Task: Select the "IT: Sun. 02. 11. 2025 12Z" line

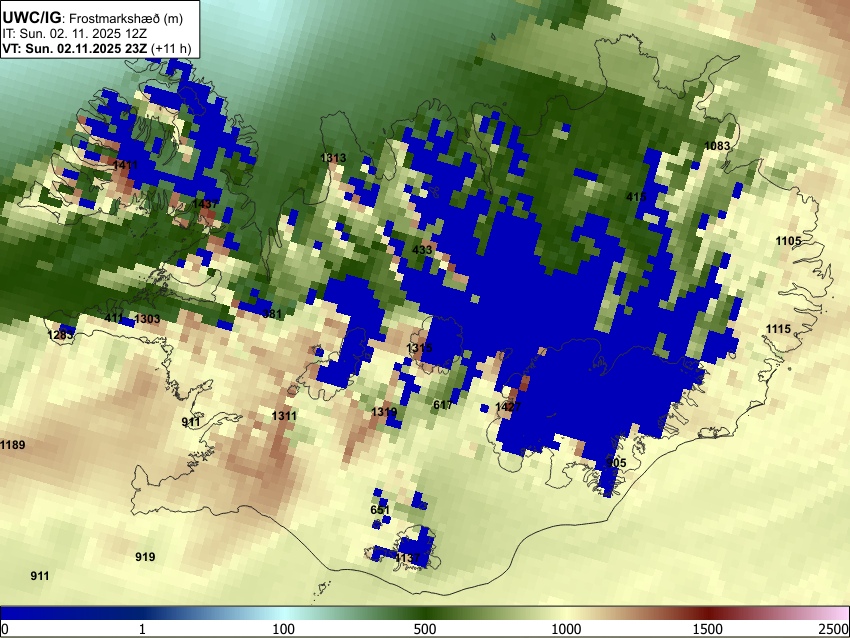Action: pos(75,34)
